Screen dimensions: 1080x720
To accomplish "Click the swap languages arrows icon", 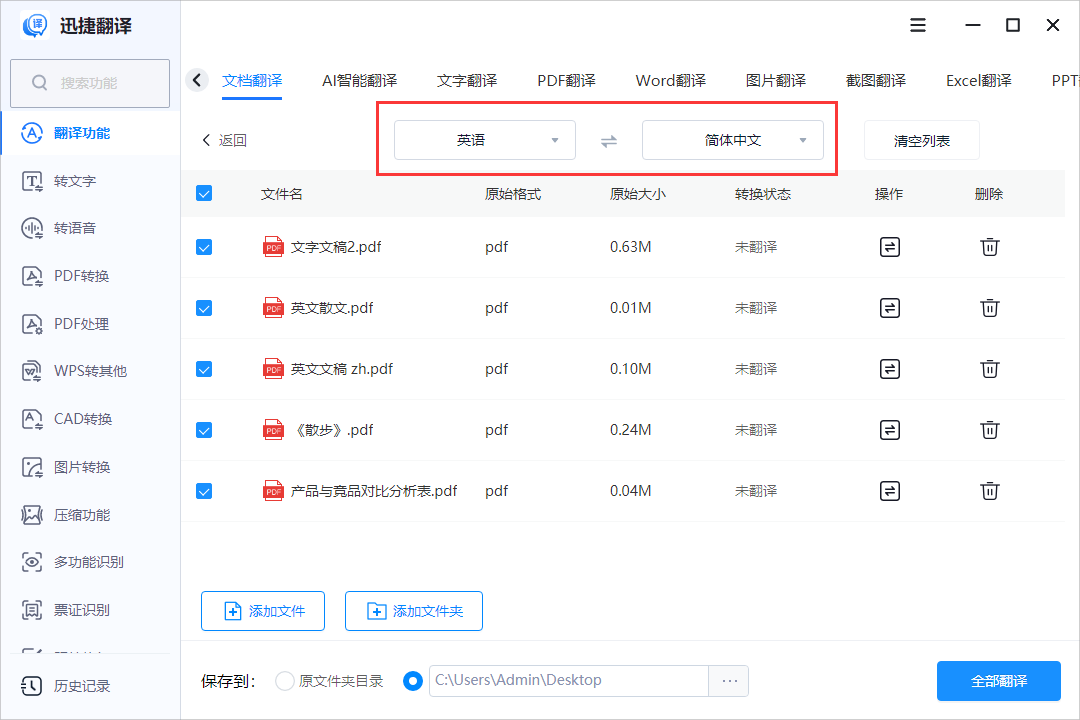I will click(x=609, y=141).
